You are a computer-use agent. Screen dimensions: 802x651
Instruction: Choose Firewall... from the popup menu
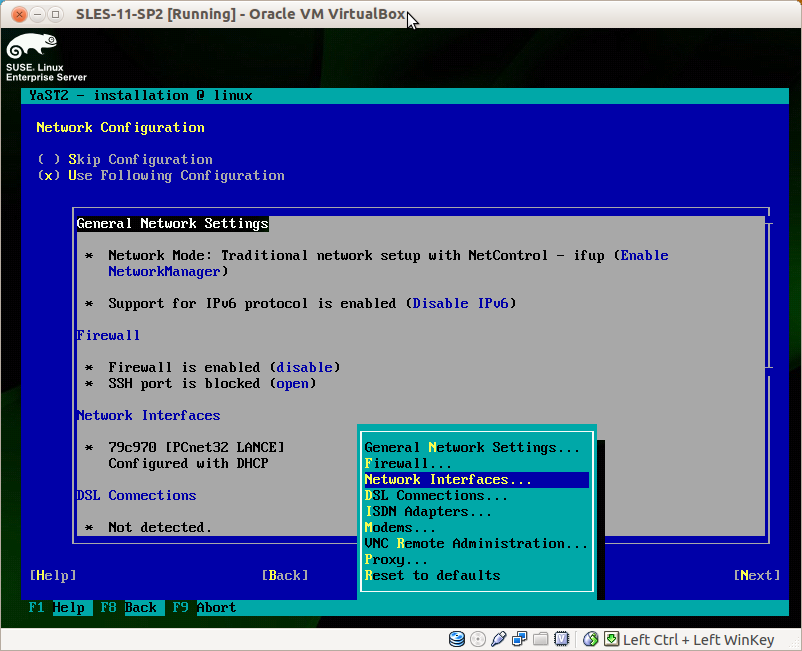coord(476,463)
